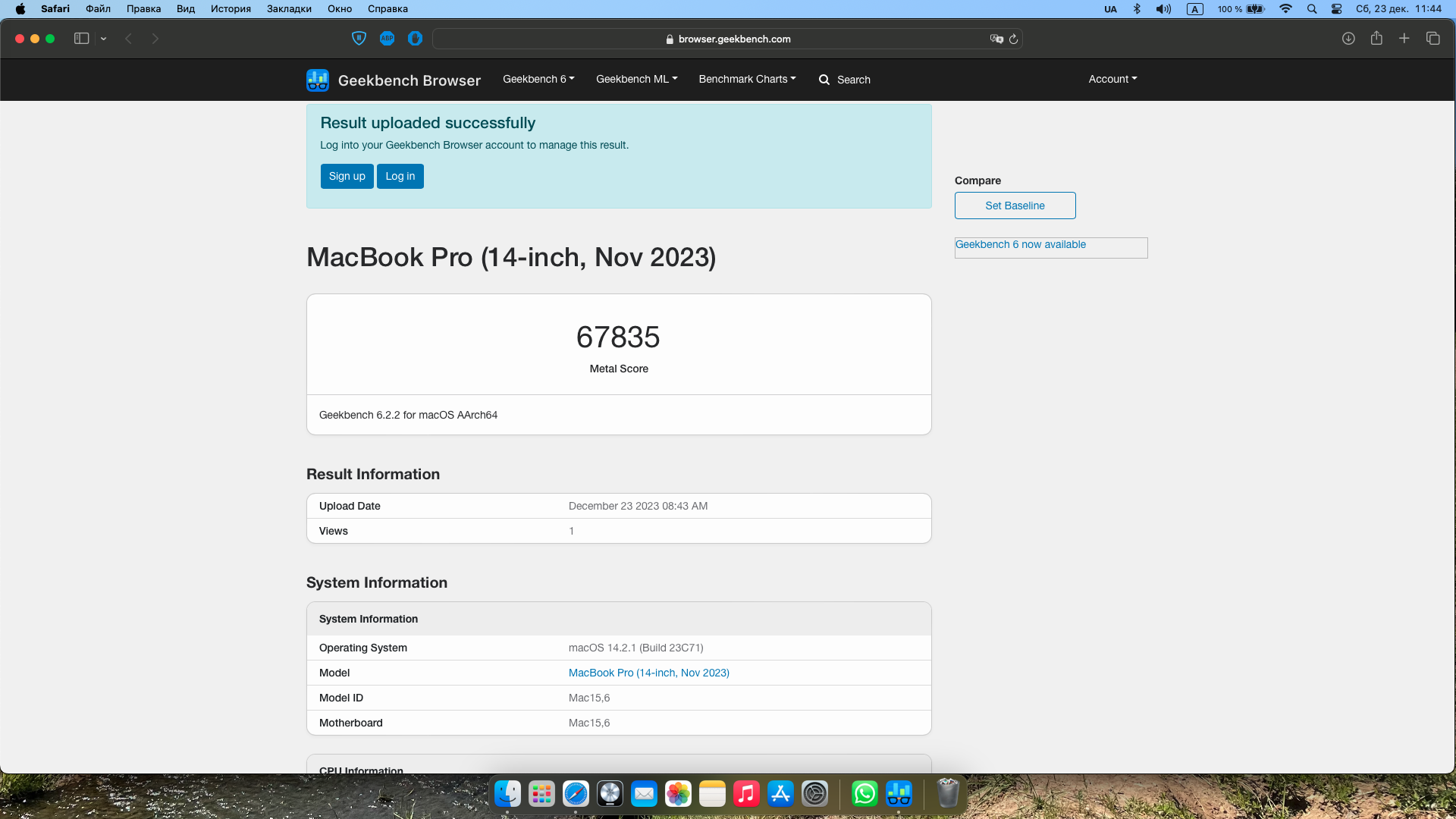Viewport: 1456px width, 819px height.
Task: Reload the page with the refresh icon
Action: pos(1013,39)
